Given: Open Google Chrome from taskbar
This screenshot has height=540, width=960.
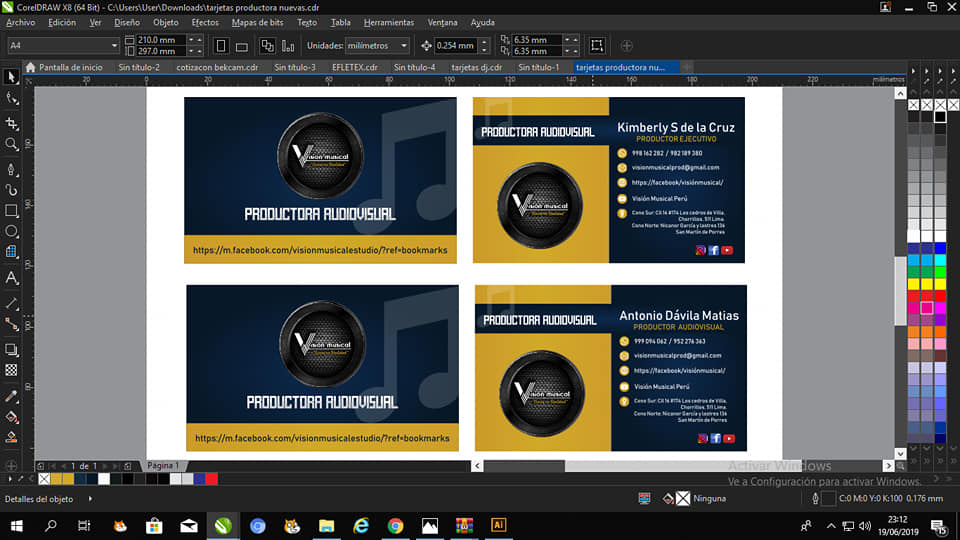Looking at the screenshot, I should tap(396, 525).
